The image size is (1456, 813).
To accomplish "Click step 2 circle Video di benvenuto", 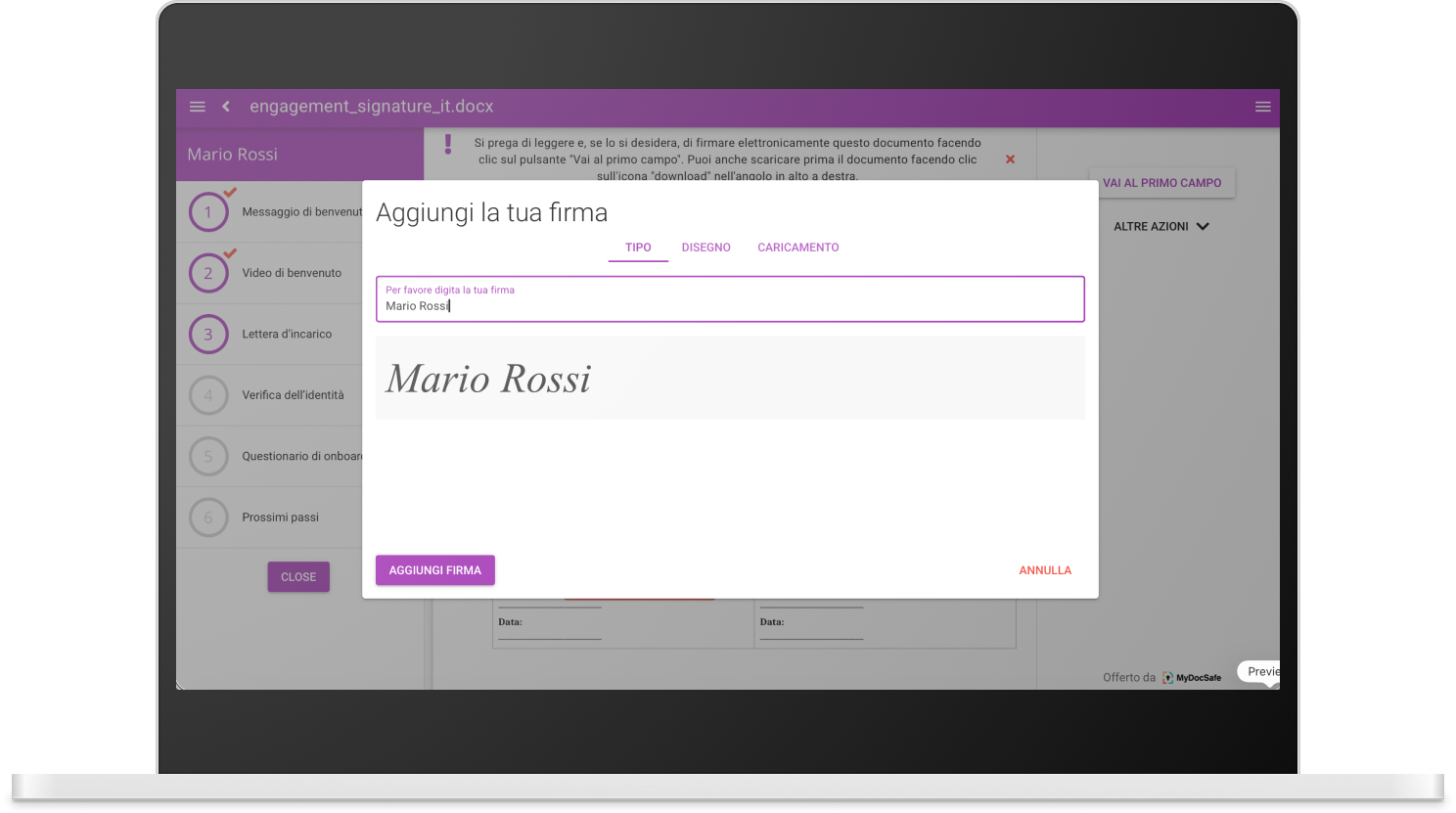I will pos(208,274).
